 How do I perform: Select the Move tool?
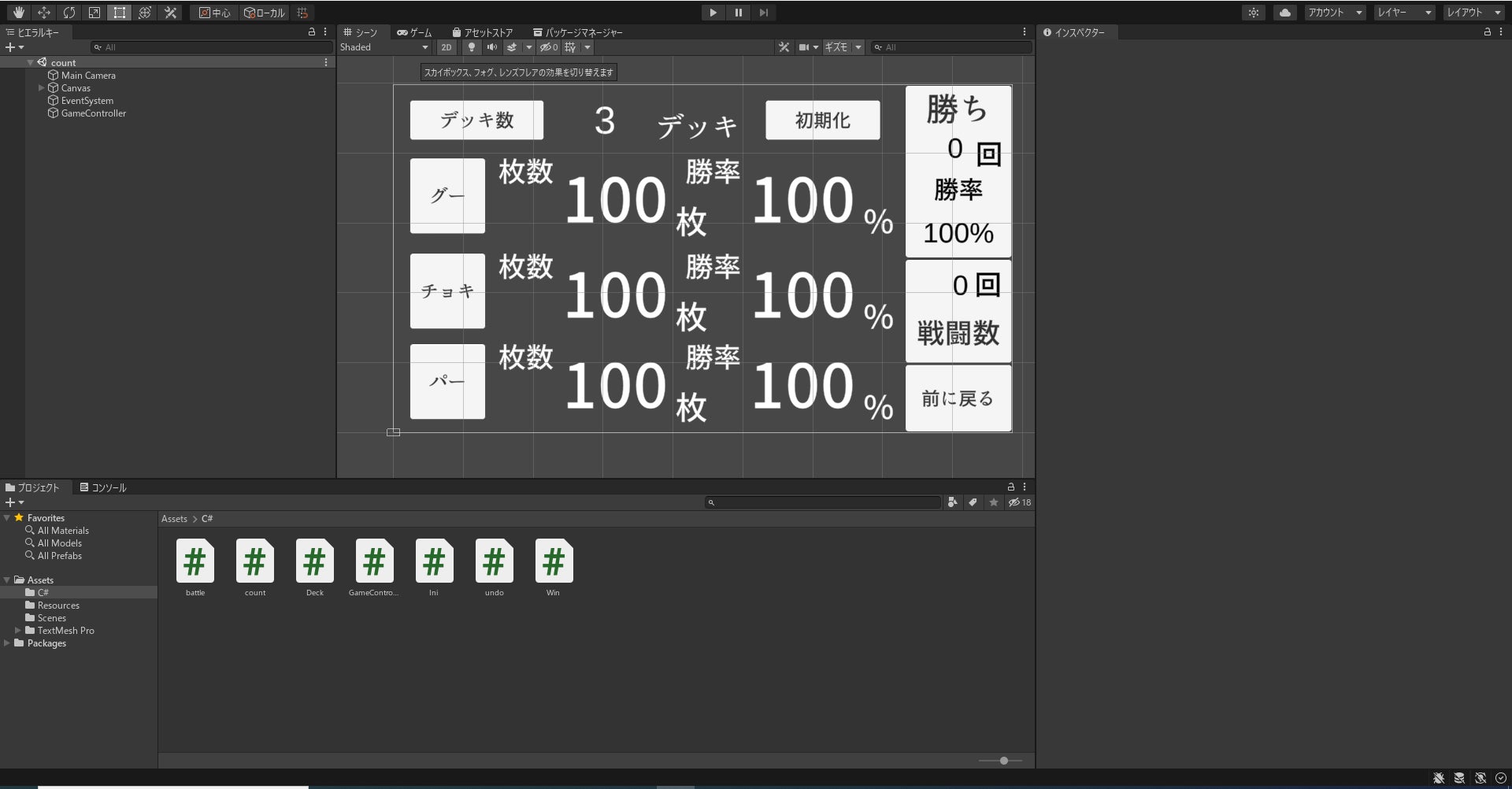pyautogui.click(x=43, y=13)
